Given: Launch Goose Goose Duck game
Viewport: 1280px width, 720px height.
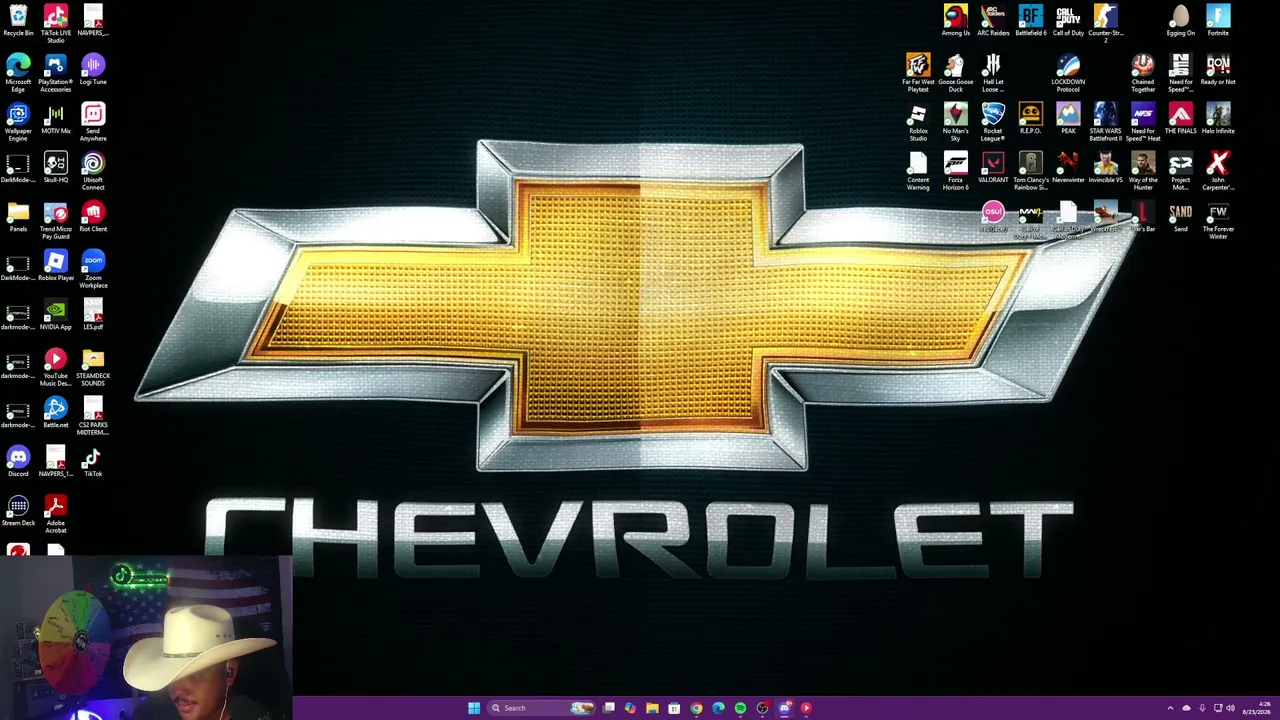Looking at the screenshot, I should click(x=956, y=73).
